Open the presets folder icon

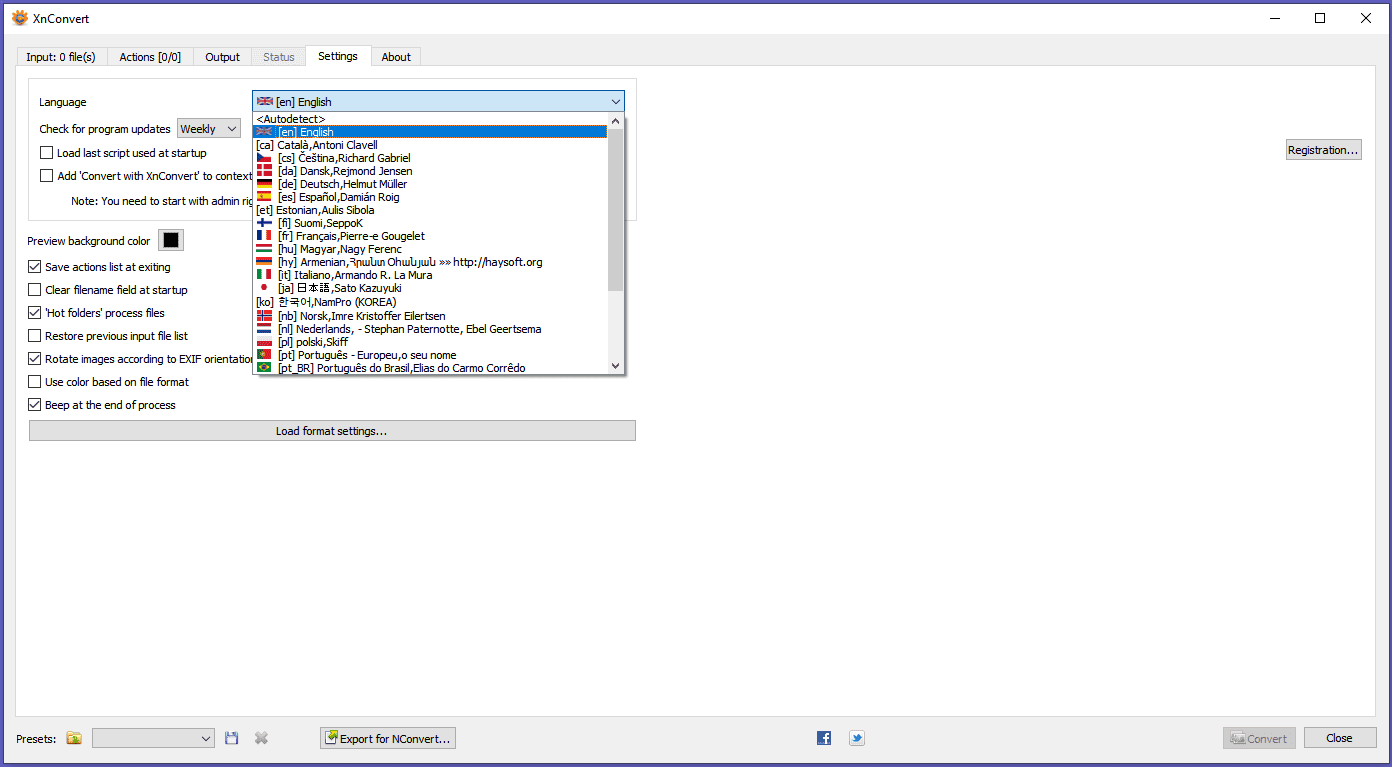tap(74, 738)
